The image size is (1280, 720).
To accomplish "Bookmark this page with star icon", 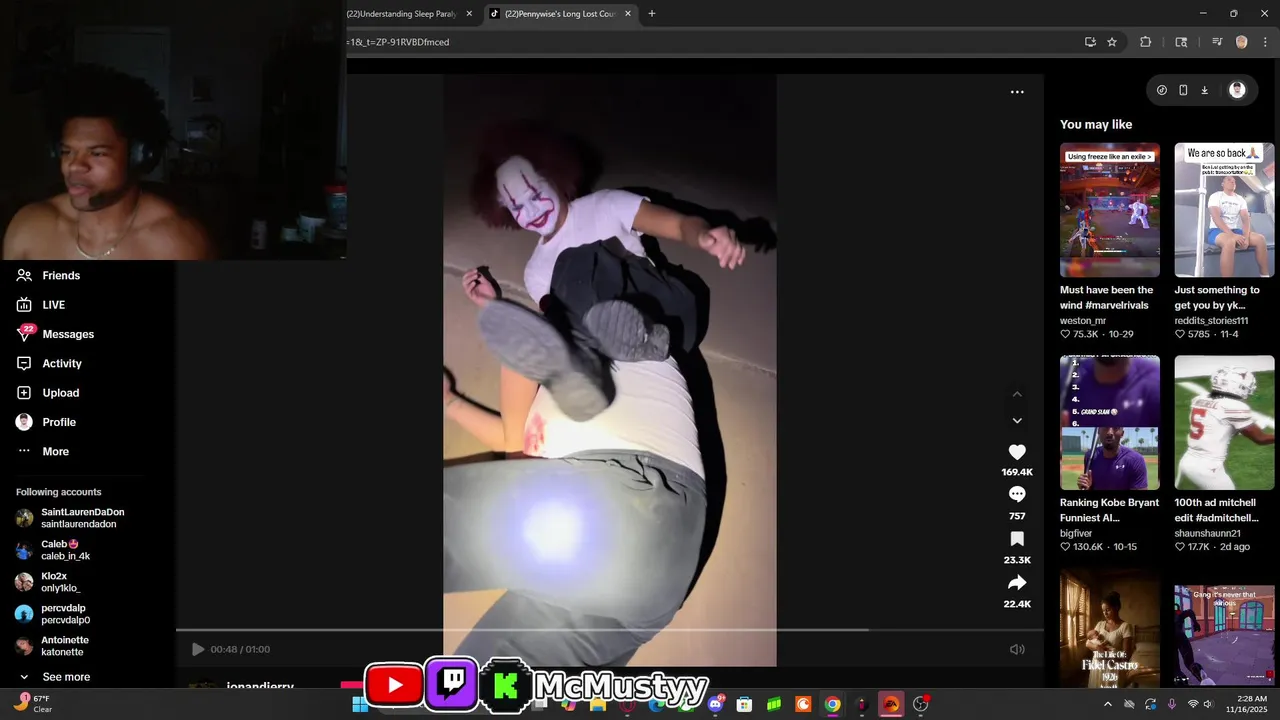I will pyautogui.click(x=1112, y=42).
